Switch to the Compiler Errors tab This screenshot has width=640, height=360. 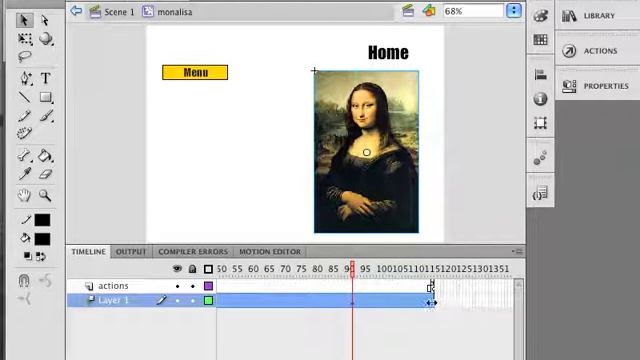pyautogui.click(x=193, y=252)
